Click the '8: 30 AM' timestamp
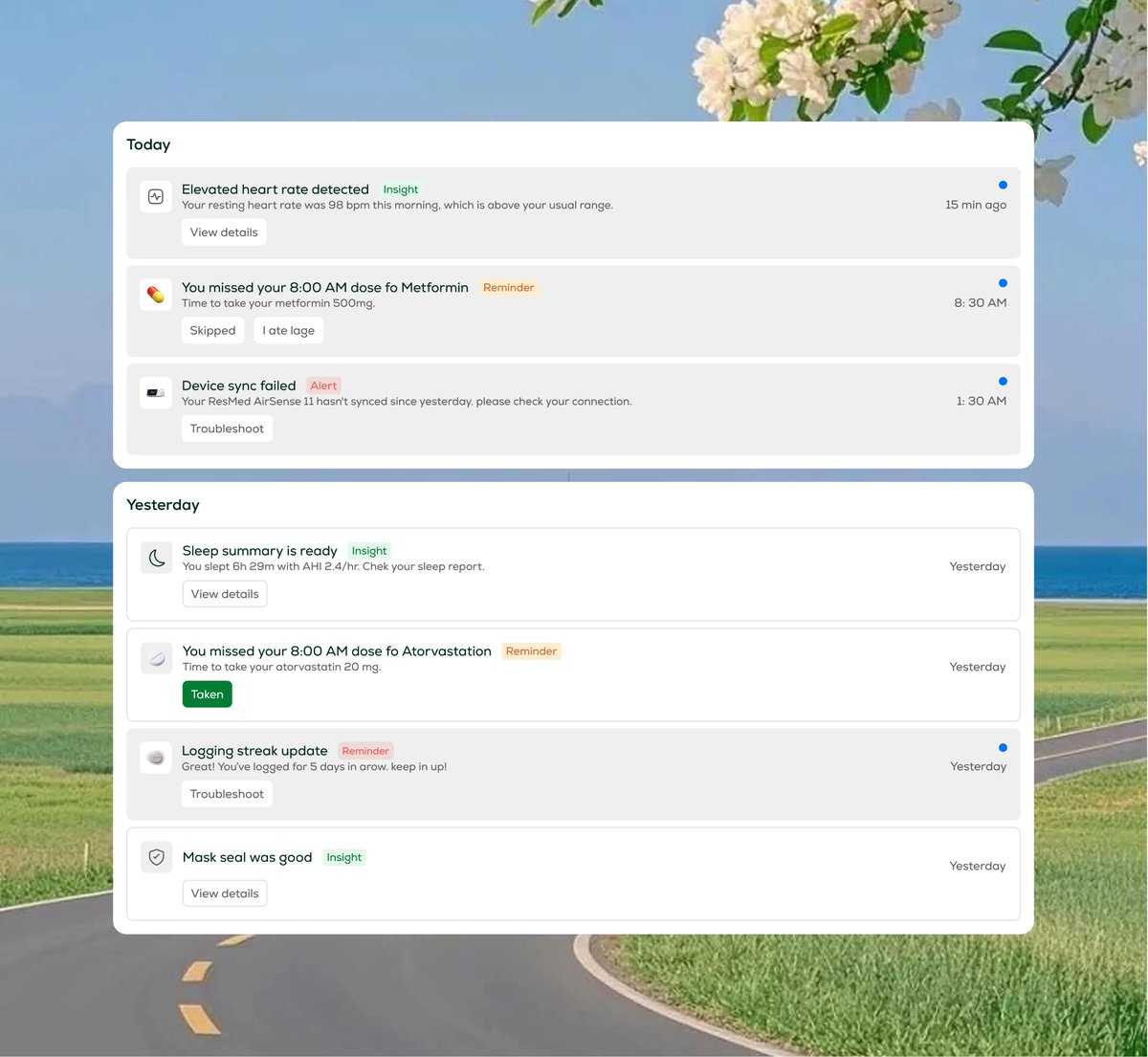This screenshot has height=1057, width=1148. [981, 302]
